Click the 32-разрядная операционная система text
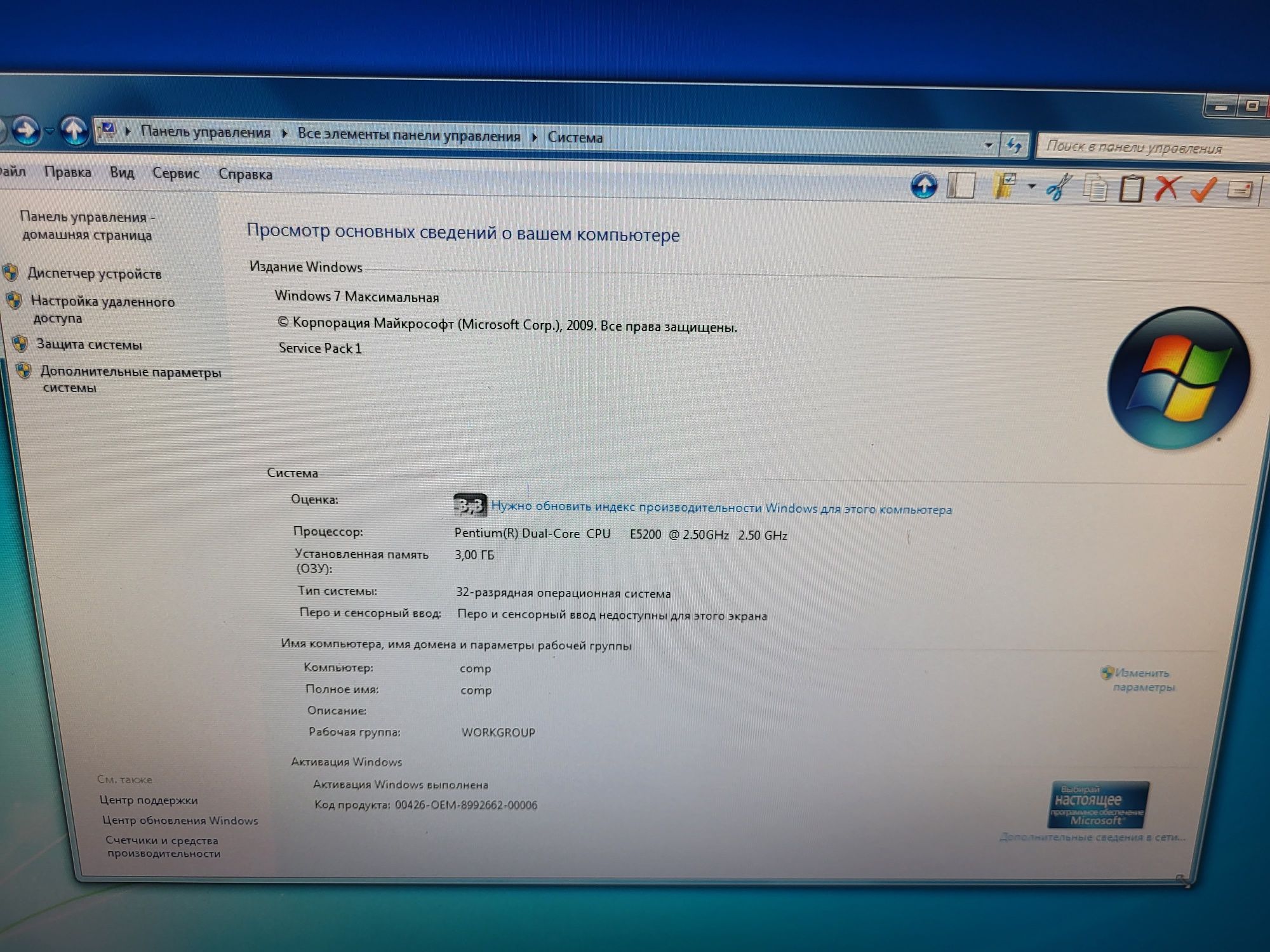The width and height of the screenshot is (1270, 952). pos(563,593)
